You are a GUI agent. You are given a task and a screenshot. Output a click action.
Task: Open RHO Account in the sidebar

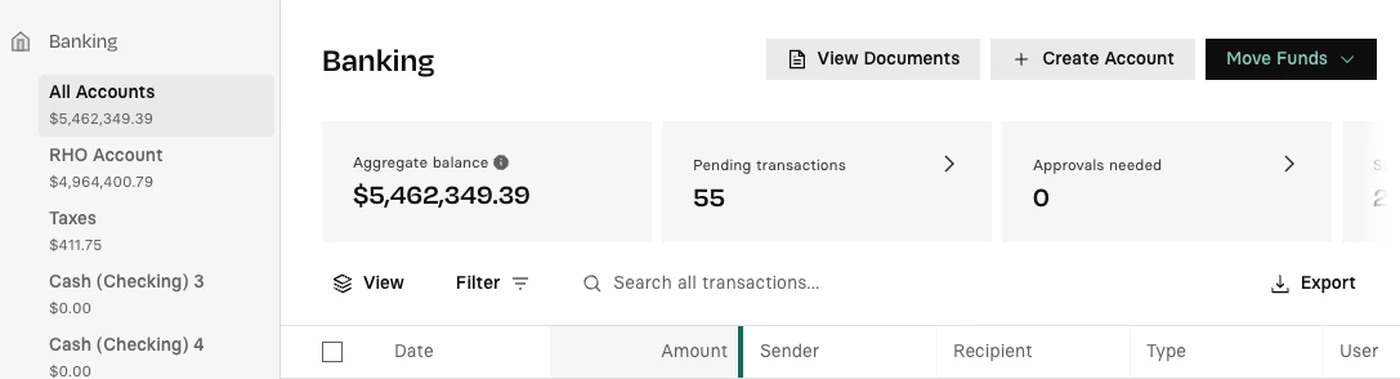click(157, 168)
